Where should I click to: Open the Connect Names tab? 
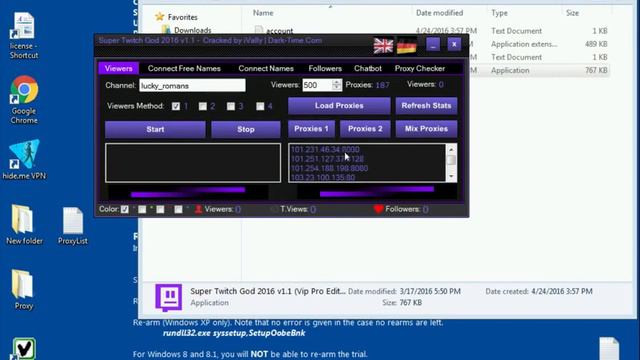click(x=266, y=68)
